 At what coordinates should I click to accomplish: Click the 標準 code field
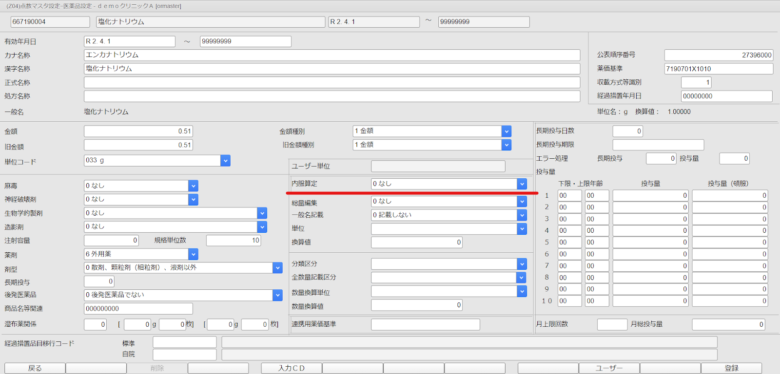pos(185,342)
